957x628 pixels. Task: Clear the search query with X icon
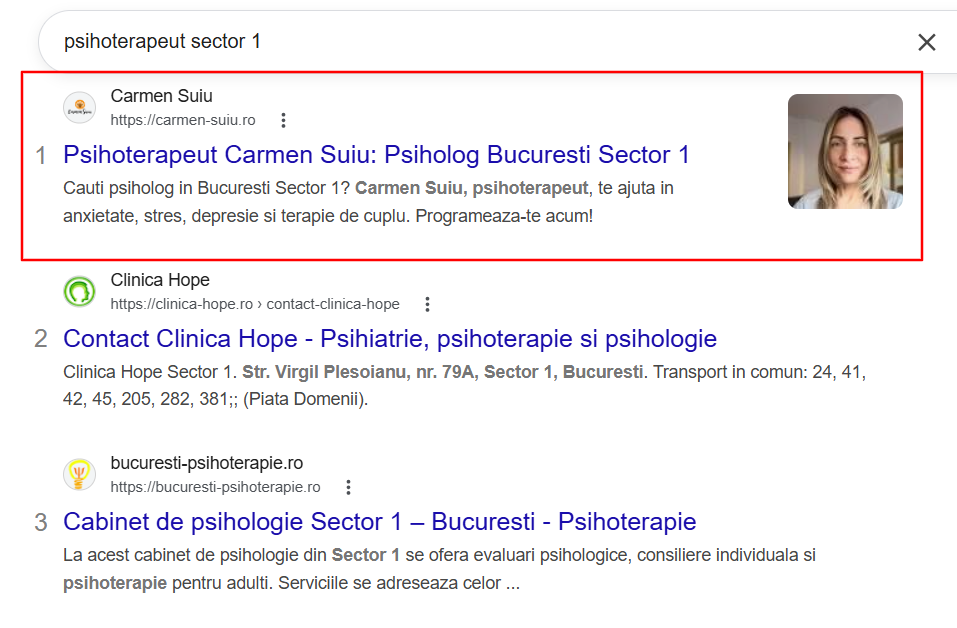926,42
